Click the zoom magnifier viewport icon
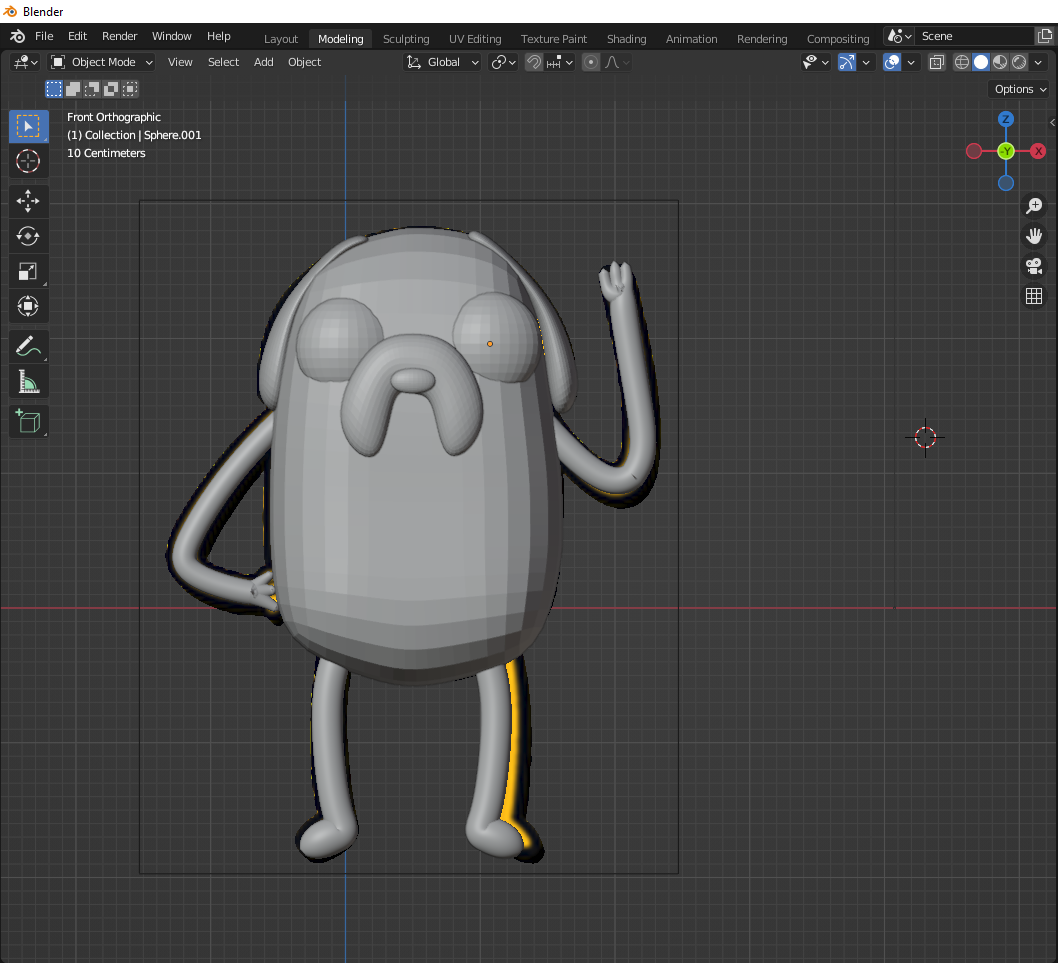Image resolution: width=1058 pixels, height=963 pixels. 1034,206
